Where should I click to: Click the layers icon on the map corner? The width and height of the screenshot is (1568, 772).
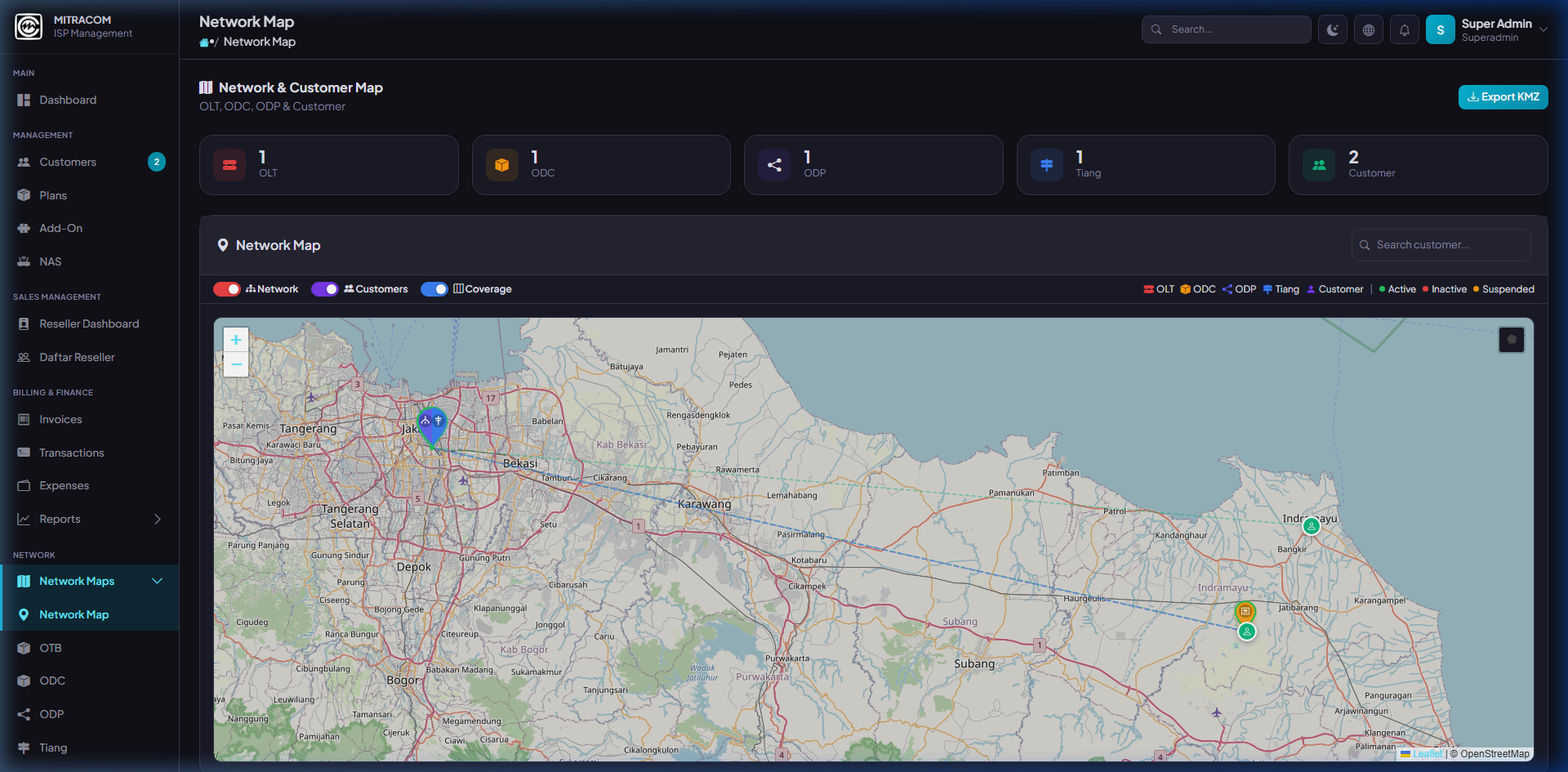coord(1511,339)
